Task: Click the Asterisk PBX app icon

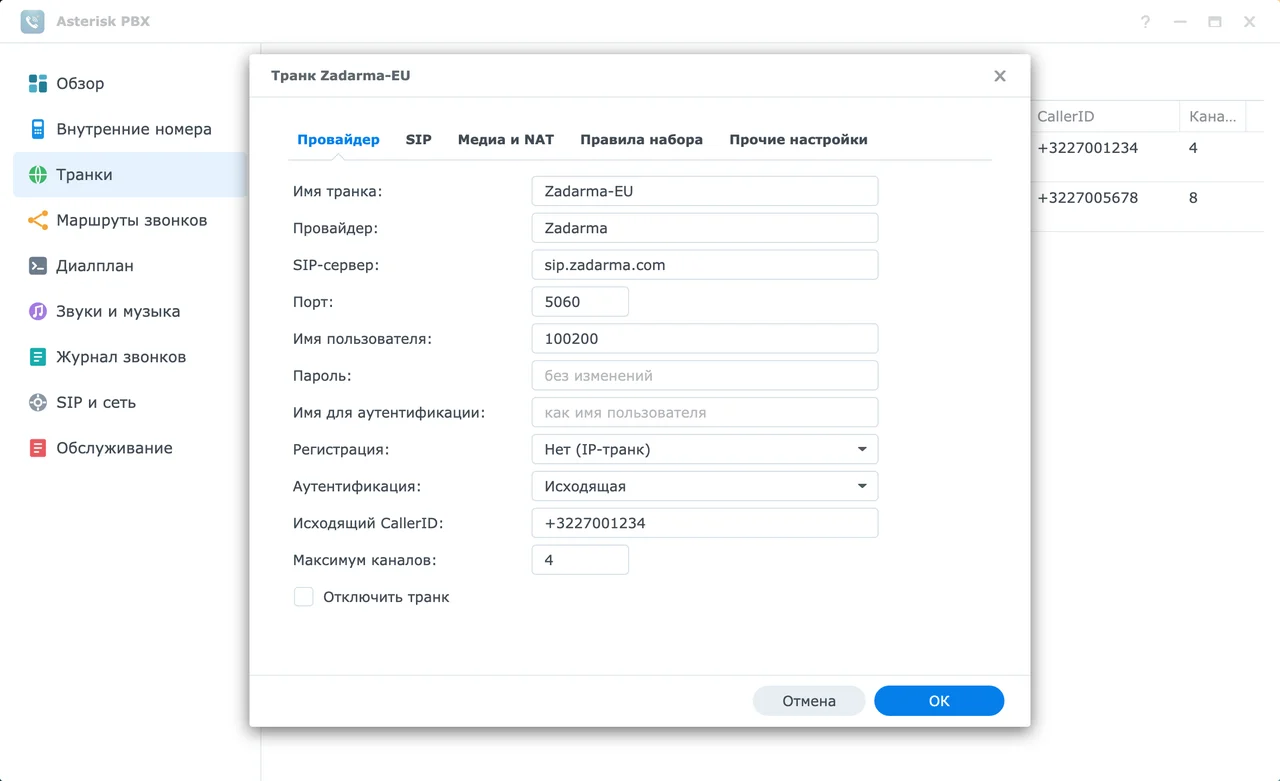Action: point(33,21)
